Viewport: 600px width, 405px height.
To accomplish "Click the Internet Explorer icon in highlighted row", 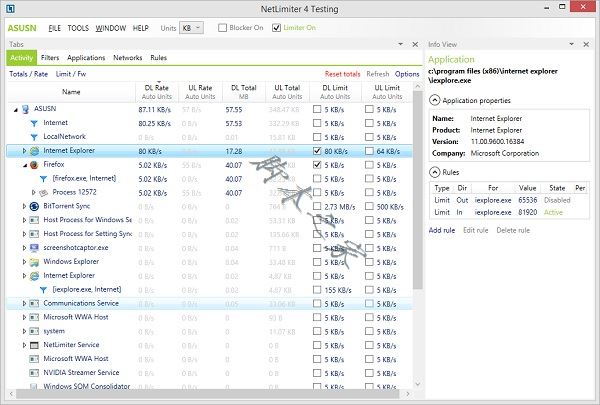I will [34, 150].
